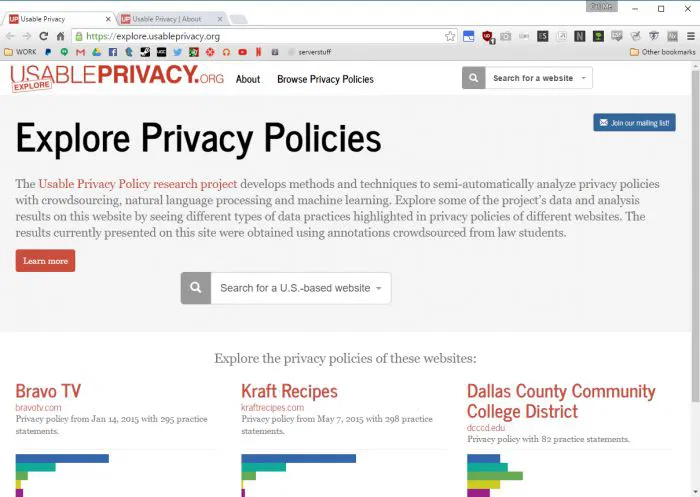Open the Facebook bookmark
The width and height of the screenshot is (700, 497).
point(113,52)
